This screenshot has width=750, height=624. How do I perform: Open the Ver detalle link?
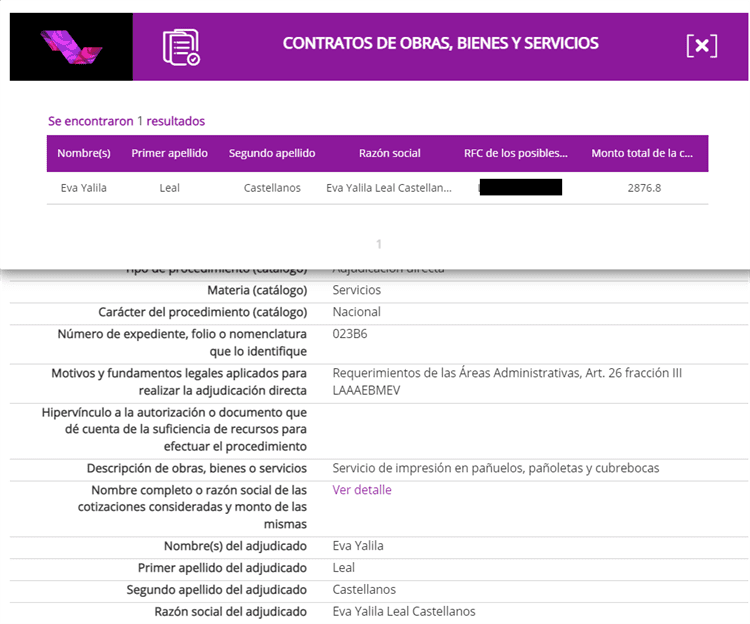362,490
